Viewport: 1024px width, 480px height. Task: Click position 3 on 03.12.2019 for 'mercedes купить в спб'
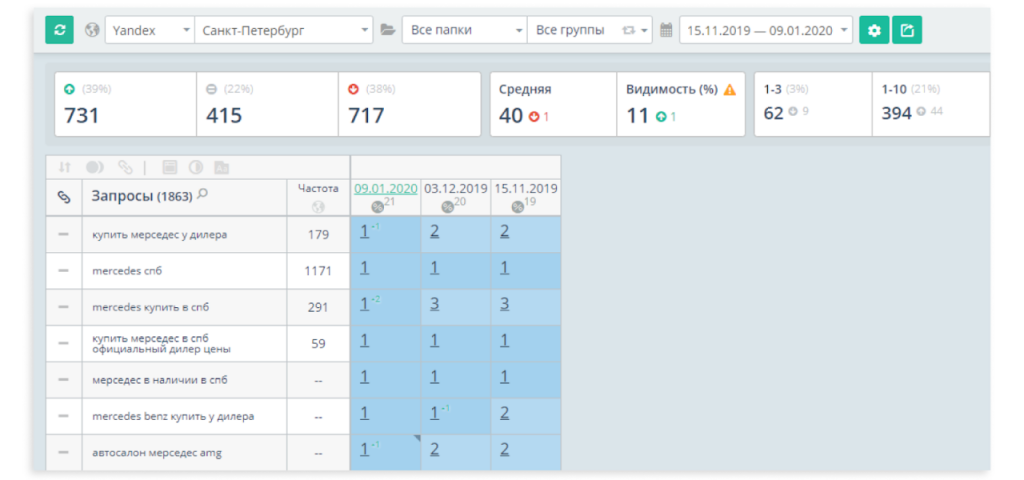click(434, 304)
